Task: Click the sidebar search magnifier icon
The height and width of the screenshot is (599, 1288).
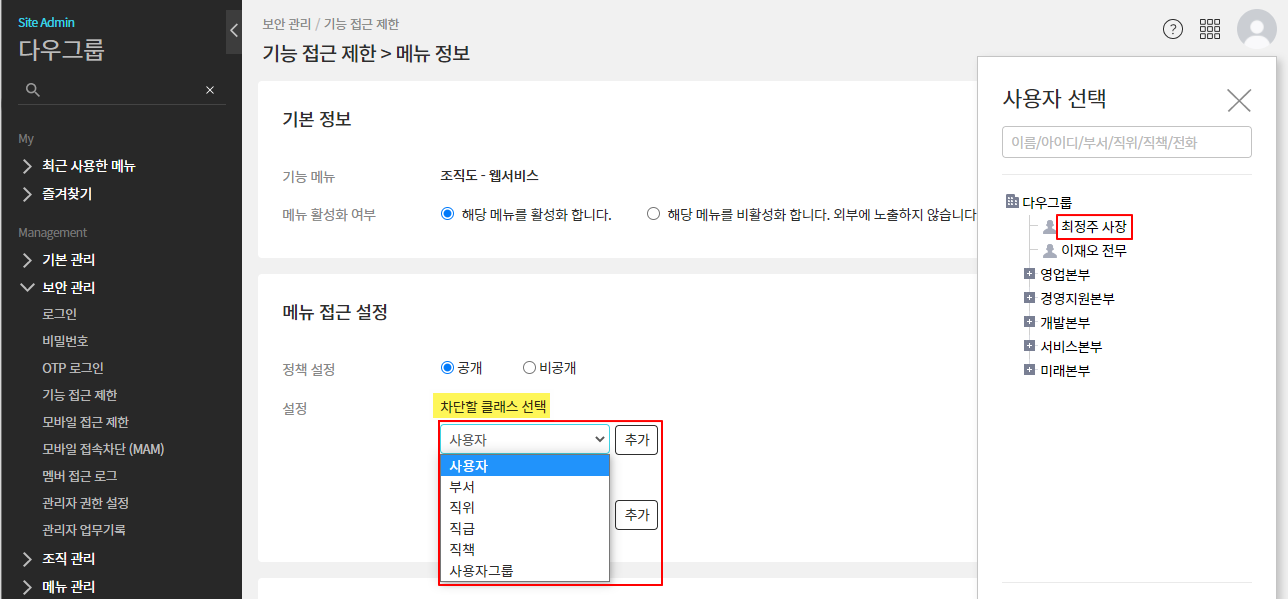Action: coord(33,90)
